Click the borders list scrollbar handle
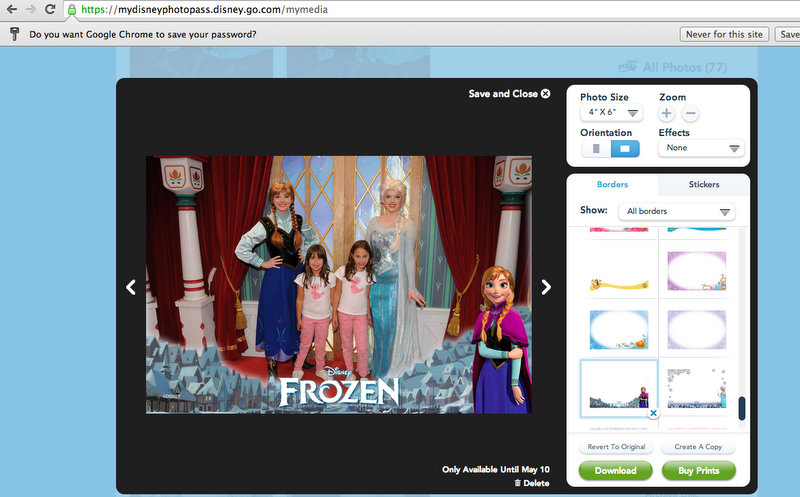 point(742,408)
